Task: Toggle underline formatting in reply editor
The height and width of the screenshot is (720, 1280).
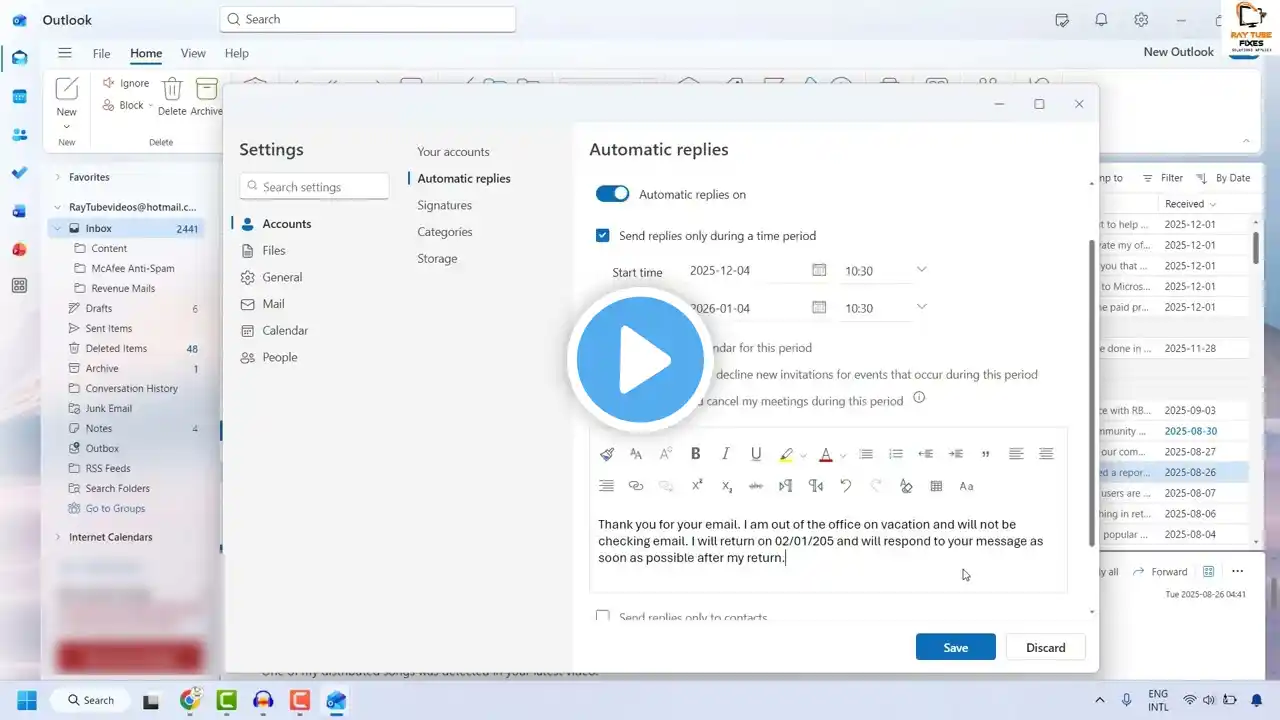Action: point(756,454)
